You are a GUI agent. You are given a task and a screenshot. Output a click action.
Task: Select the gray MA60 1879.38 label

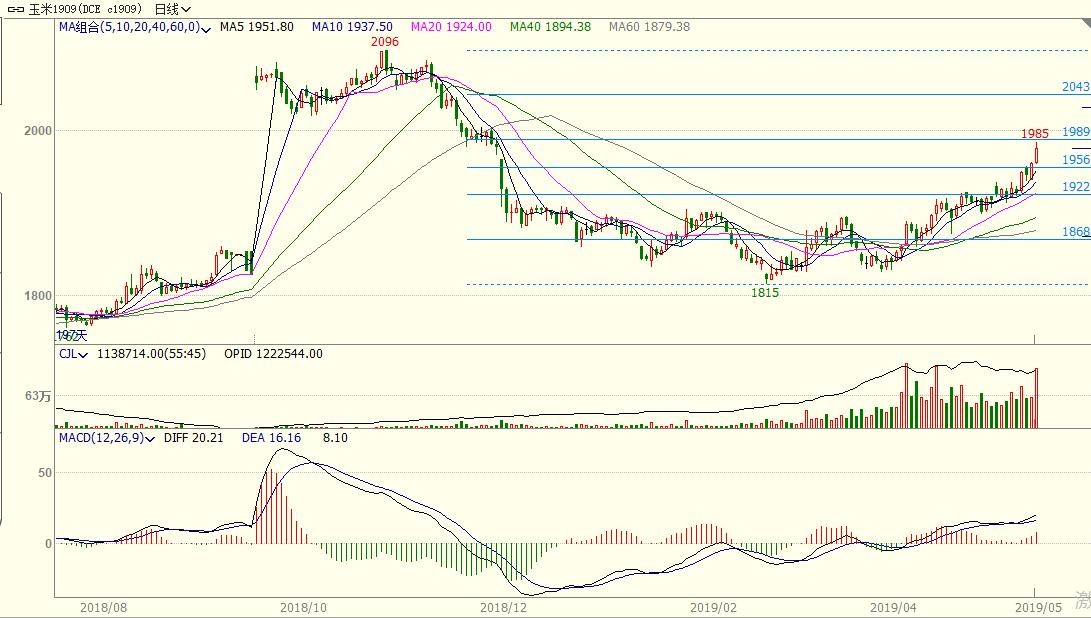[x=649, y=27]
